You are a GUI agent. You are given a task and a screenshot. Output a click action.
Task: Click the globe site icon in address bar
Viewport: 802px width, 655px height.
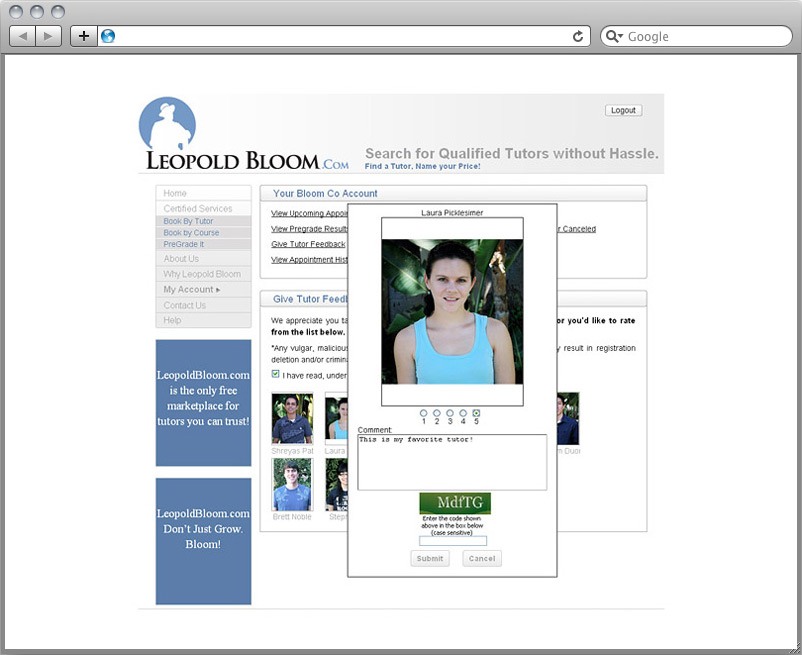click(x=108, y=36)
